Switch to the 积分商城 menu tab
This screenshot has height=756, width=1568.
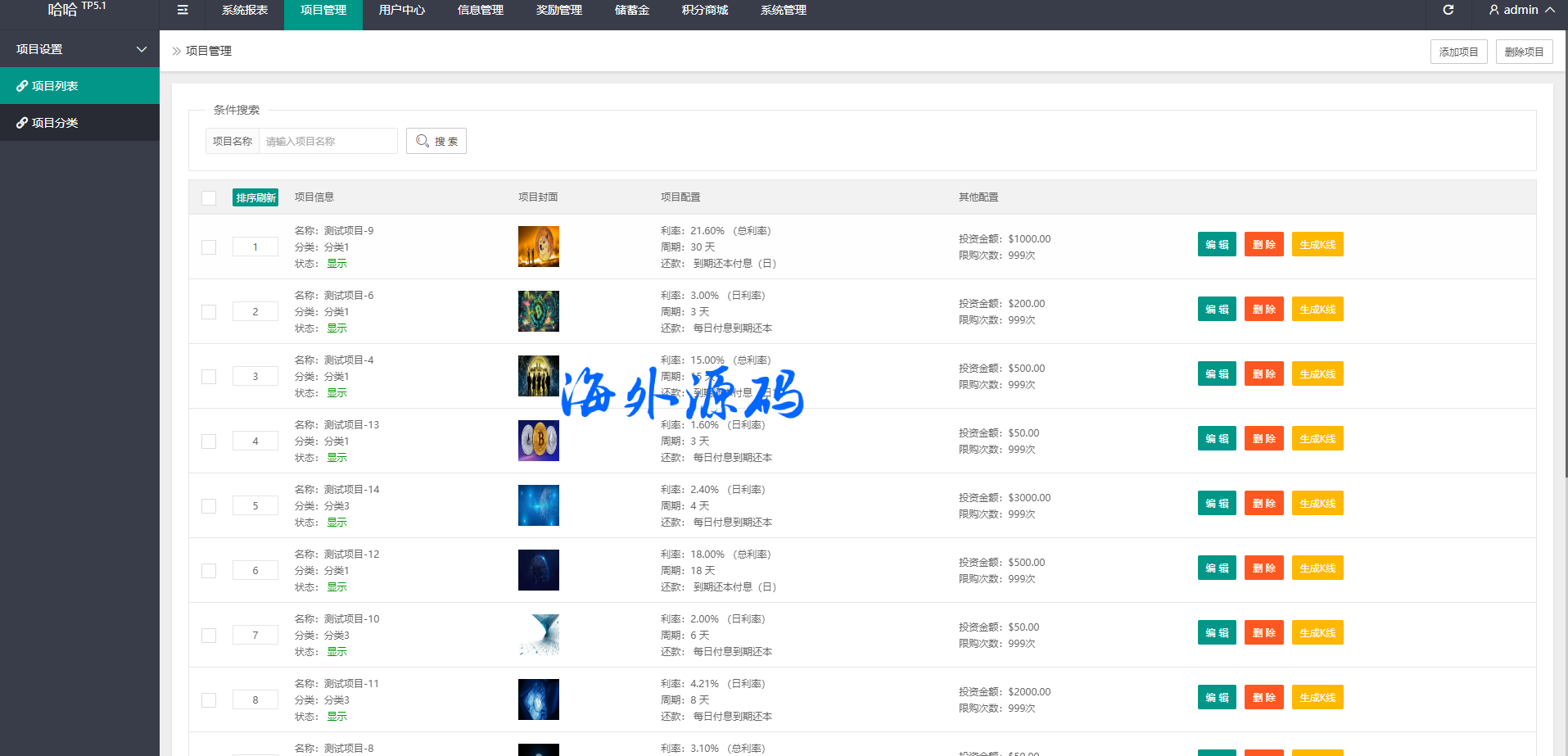(x=704, y=10)
